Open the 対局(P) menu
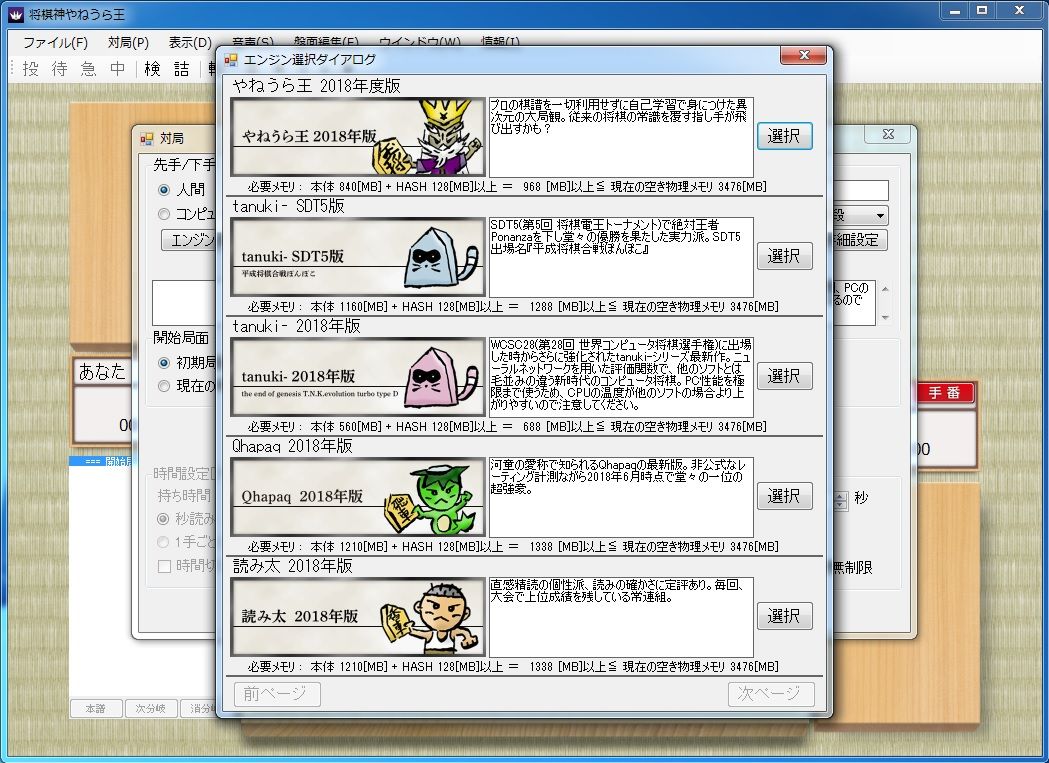1049x763 pixels. tap(128, 43)
